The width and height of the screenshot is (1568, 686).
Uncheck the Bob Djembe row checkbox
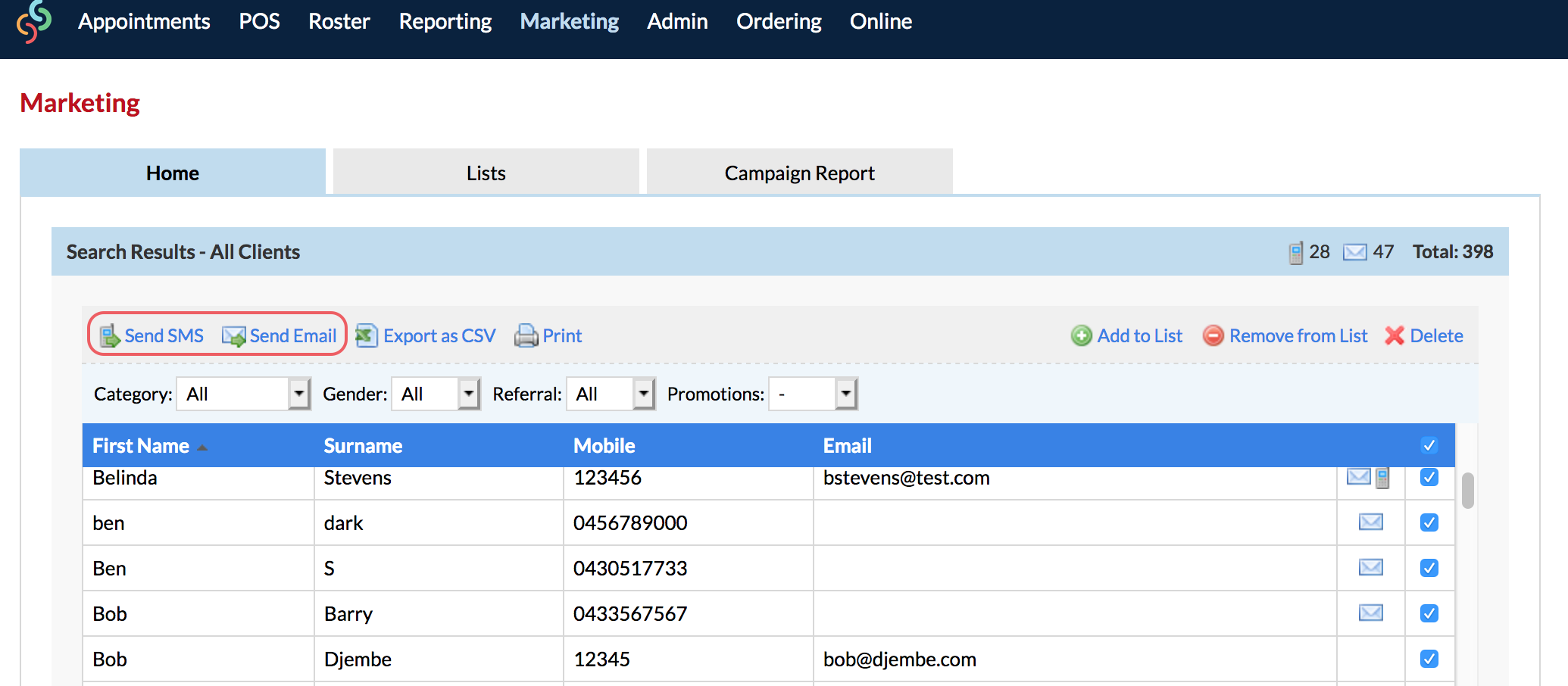tap(1429, 659)
